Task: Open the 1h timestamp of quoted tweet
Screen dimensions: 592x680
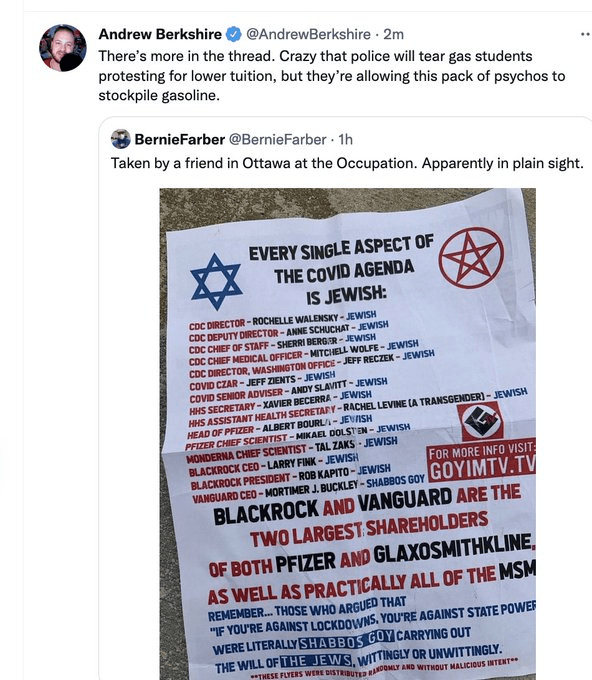Action: [346, 140]
